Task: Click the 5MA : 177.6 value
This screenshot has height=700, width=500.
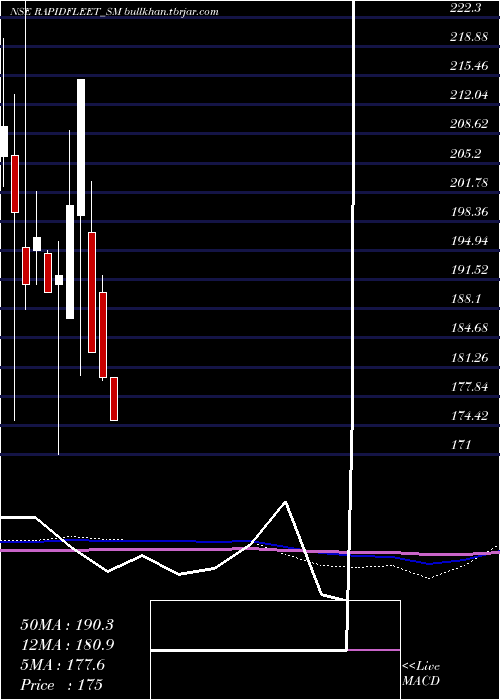Action: pyautogui.click(x=63, y=665)
